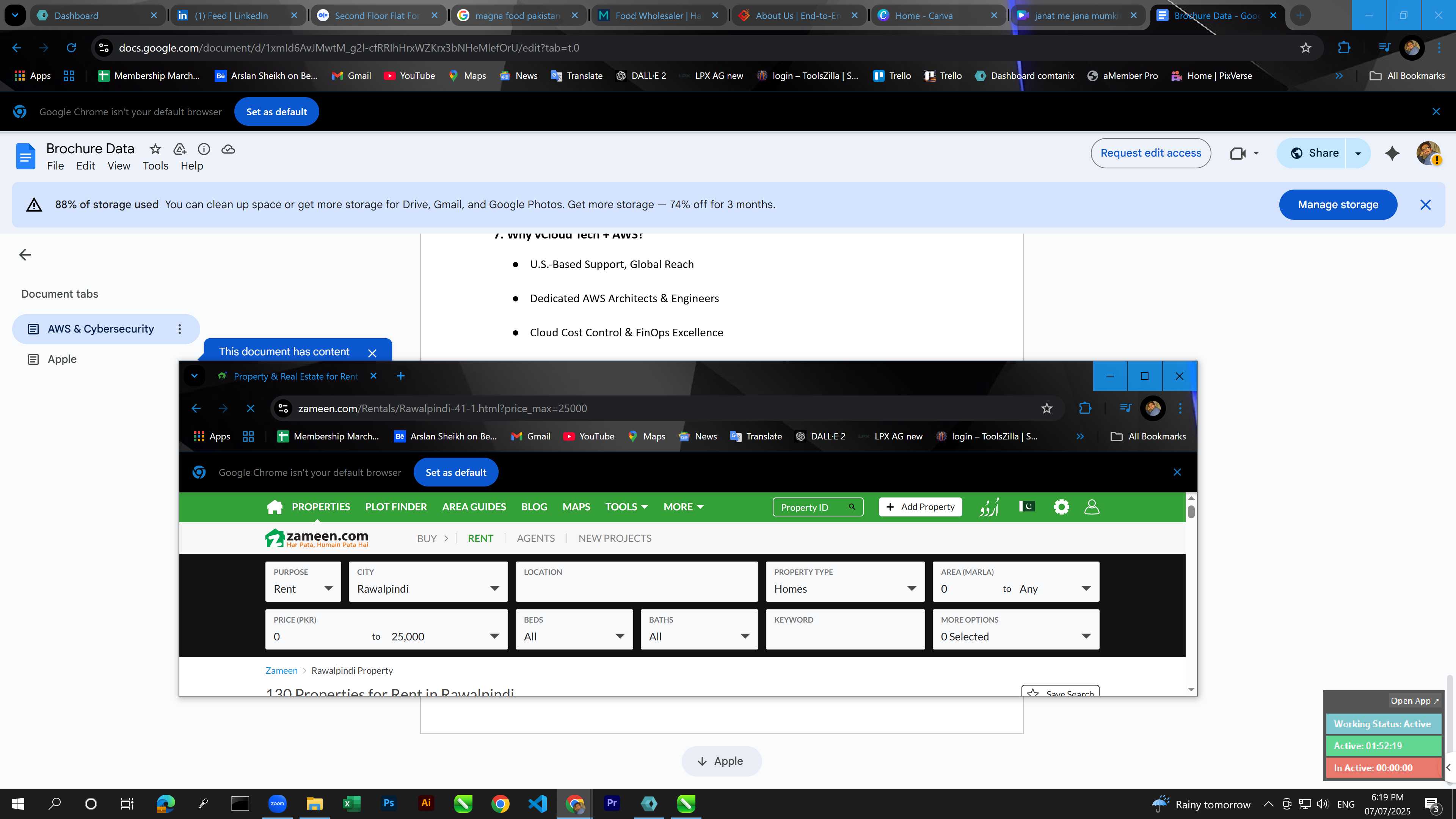Open the More Options dropdown
1456x819 pixels.
(x=1016, y=629)
